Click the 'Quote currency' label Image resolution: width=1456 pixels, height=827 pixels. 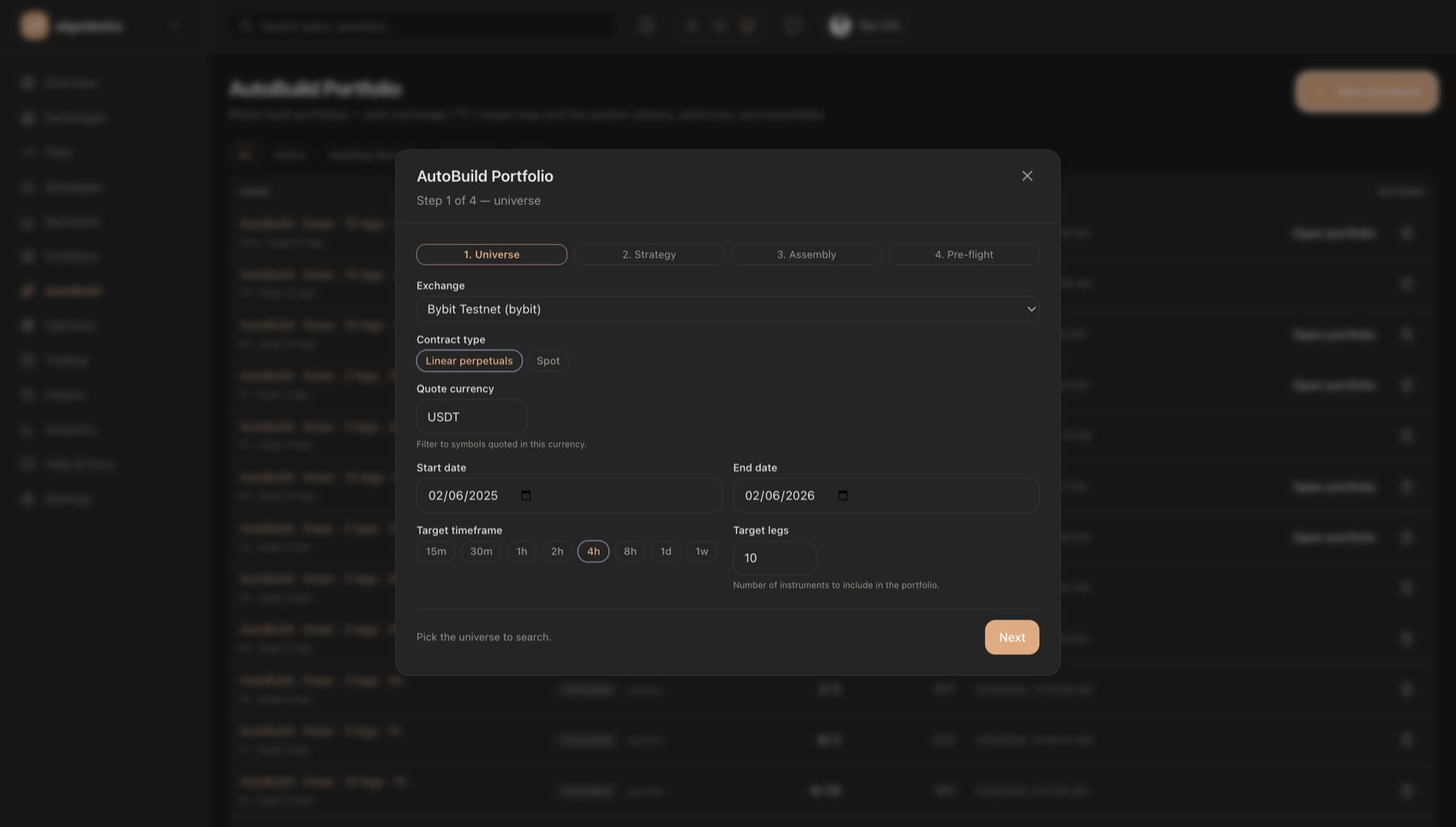tap(455, 389)
